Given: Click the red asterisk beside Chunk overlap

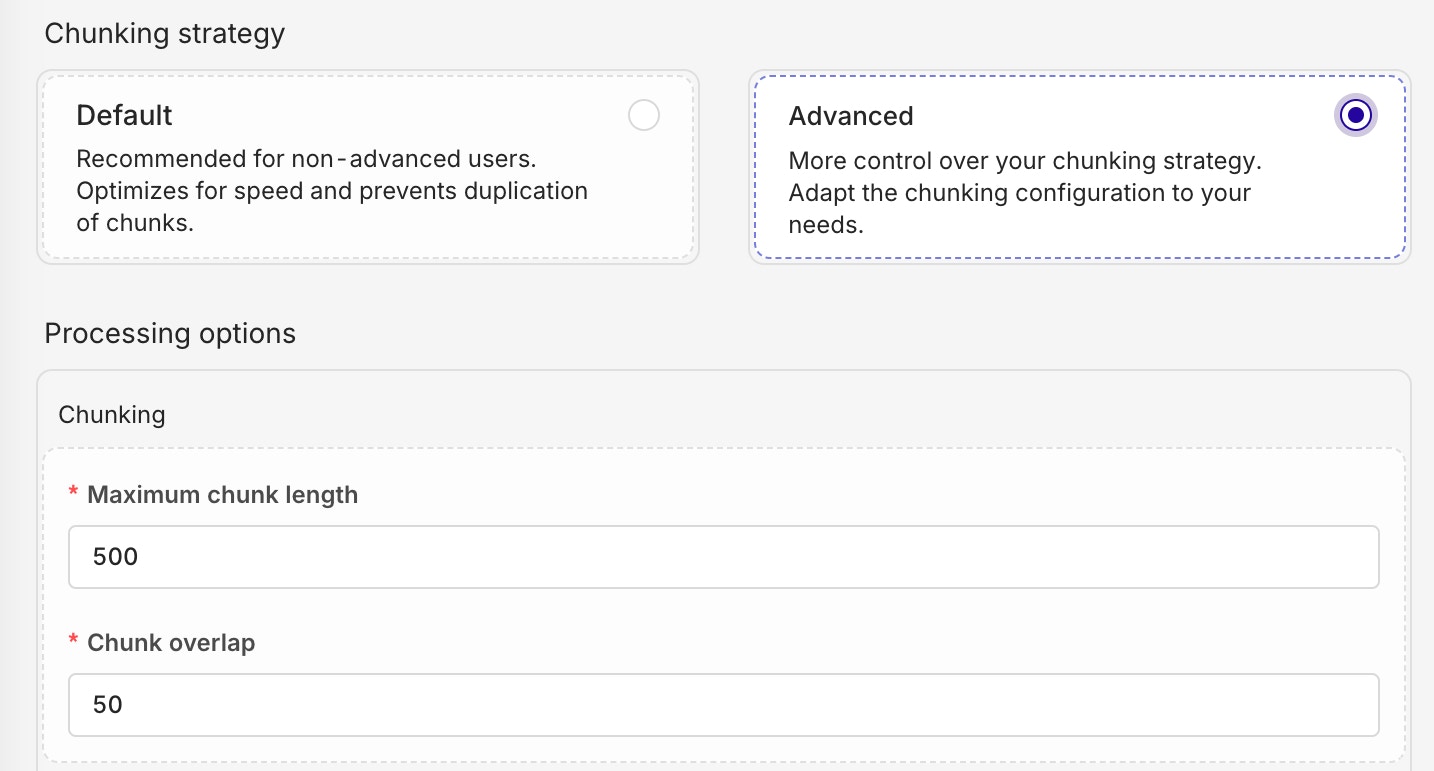Looking at the screenshot, I should 73,643.
